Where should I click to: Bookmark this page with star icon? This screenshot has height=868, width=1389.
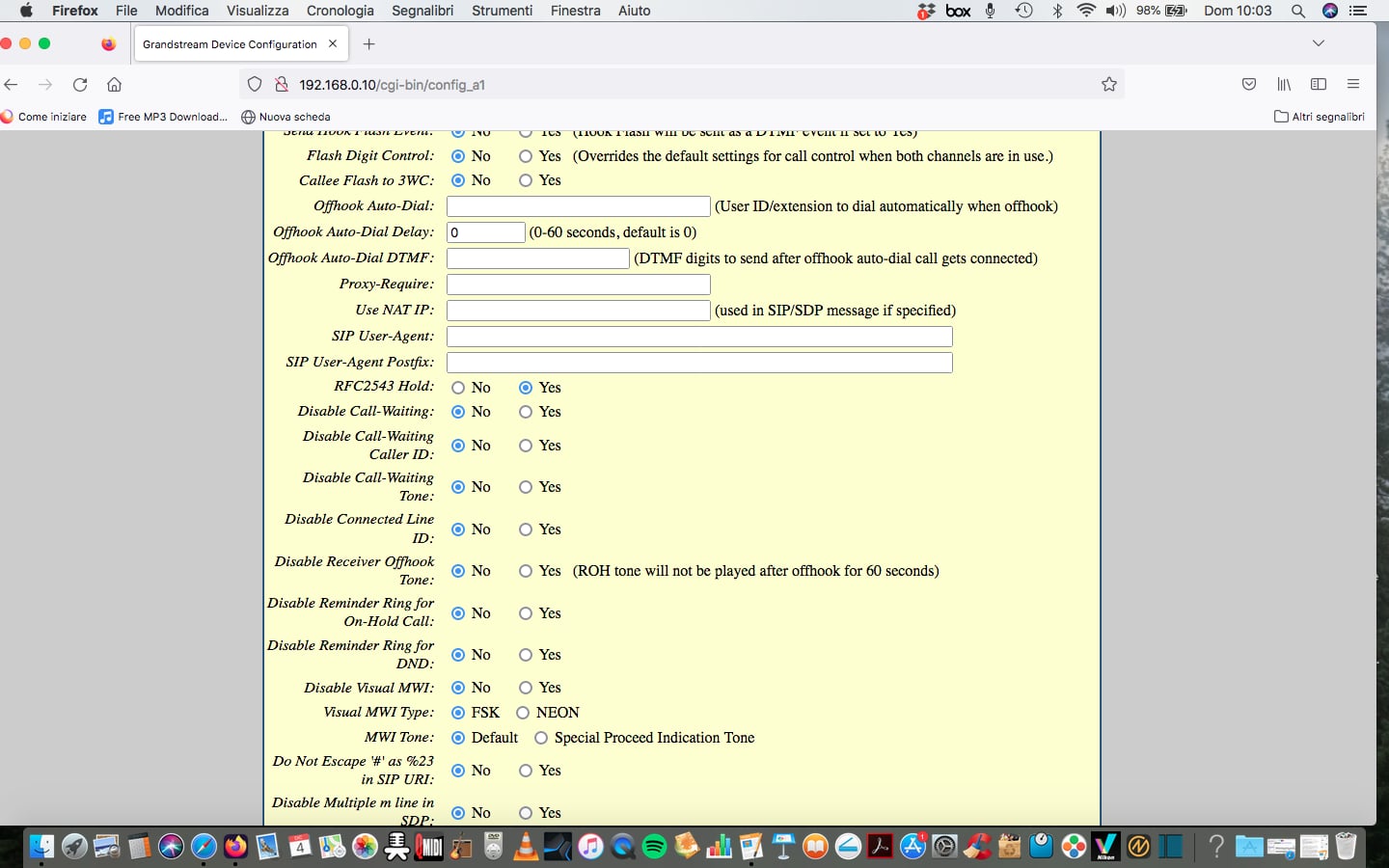point(1109,85)
